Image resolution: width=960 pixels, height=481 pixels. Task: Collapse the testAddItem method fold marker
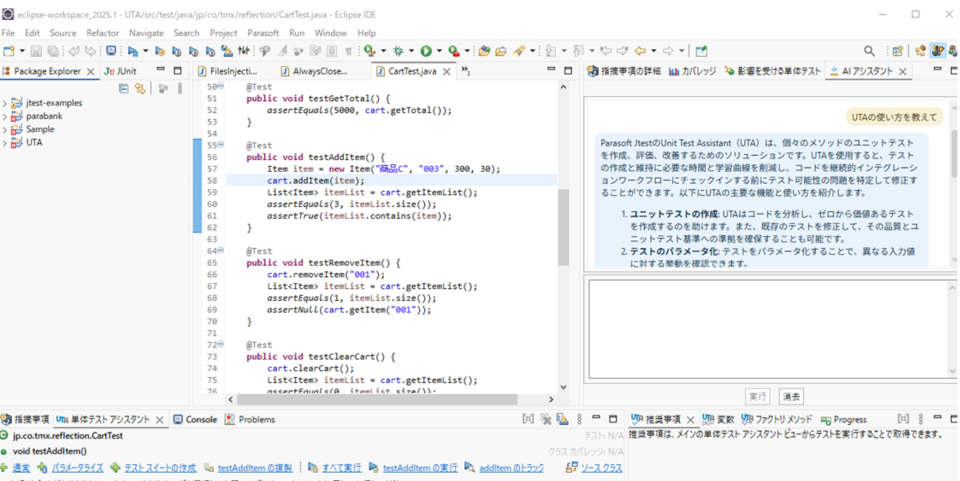click(221, 146)
